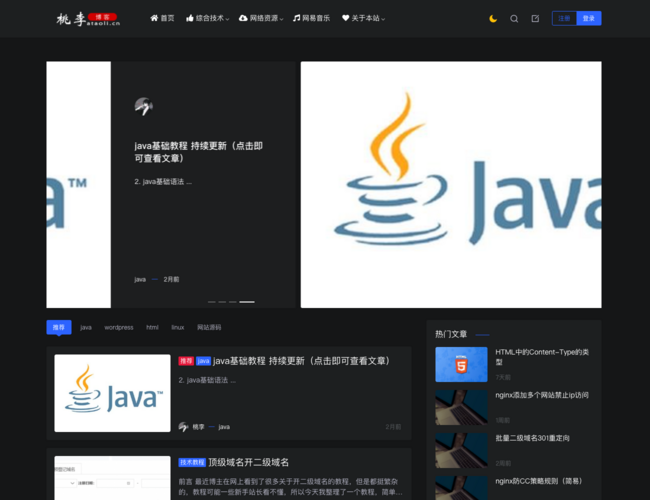The width and height of the screenshot is (650, 500).
Task: Click the 7天前 timestamp in hot articles
Action: [x=503, y=377]
